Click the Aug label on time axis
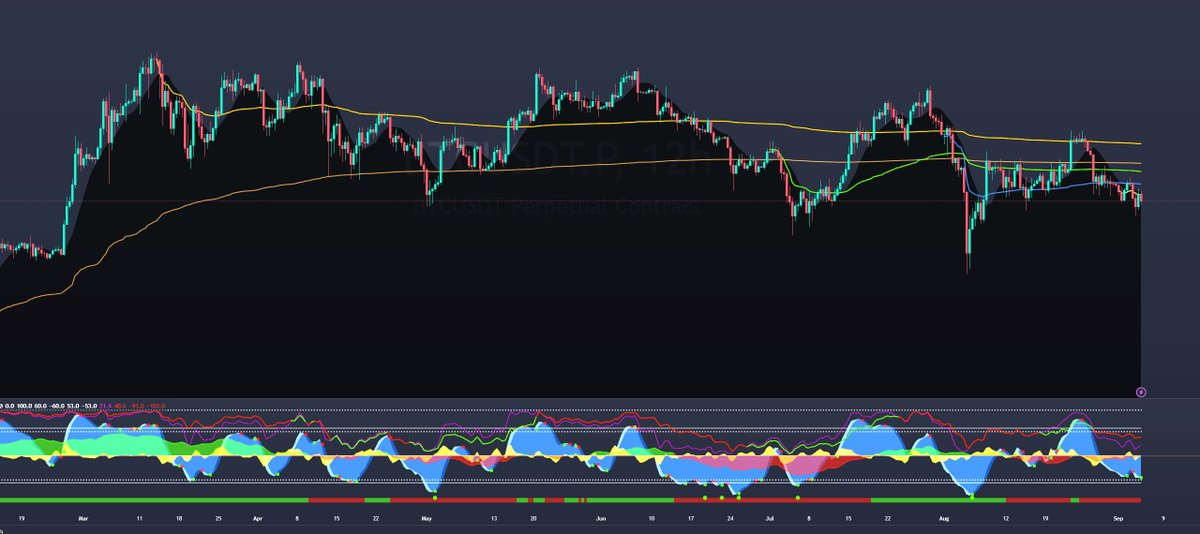Screen dimensions: 1200x534 944,519
